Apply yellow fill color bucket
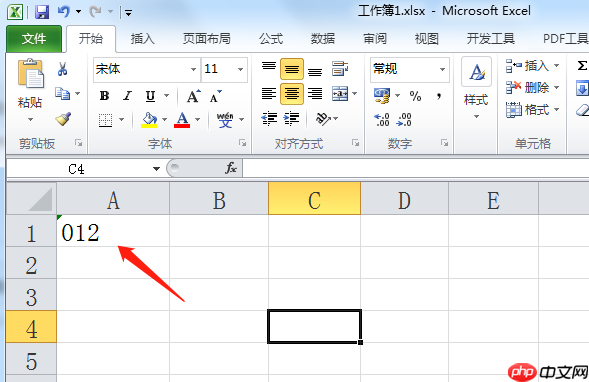This screenshot has height=382, width=589. (x=149, y=120)
